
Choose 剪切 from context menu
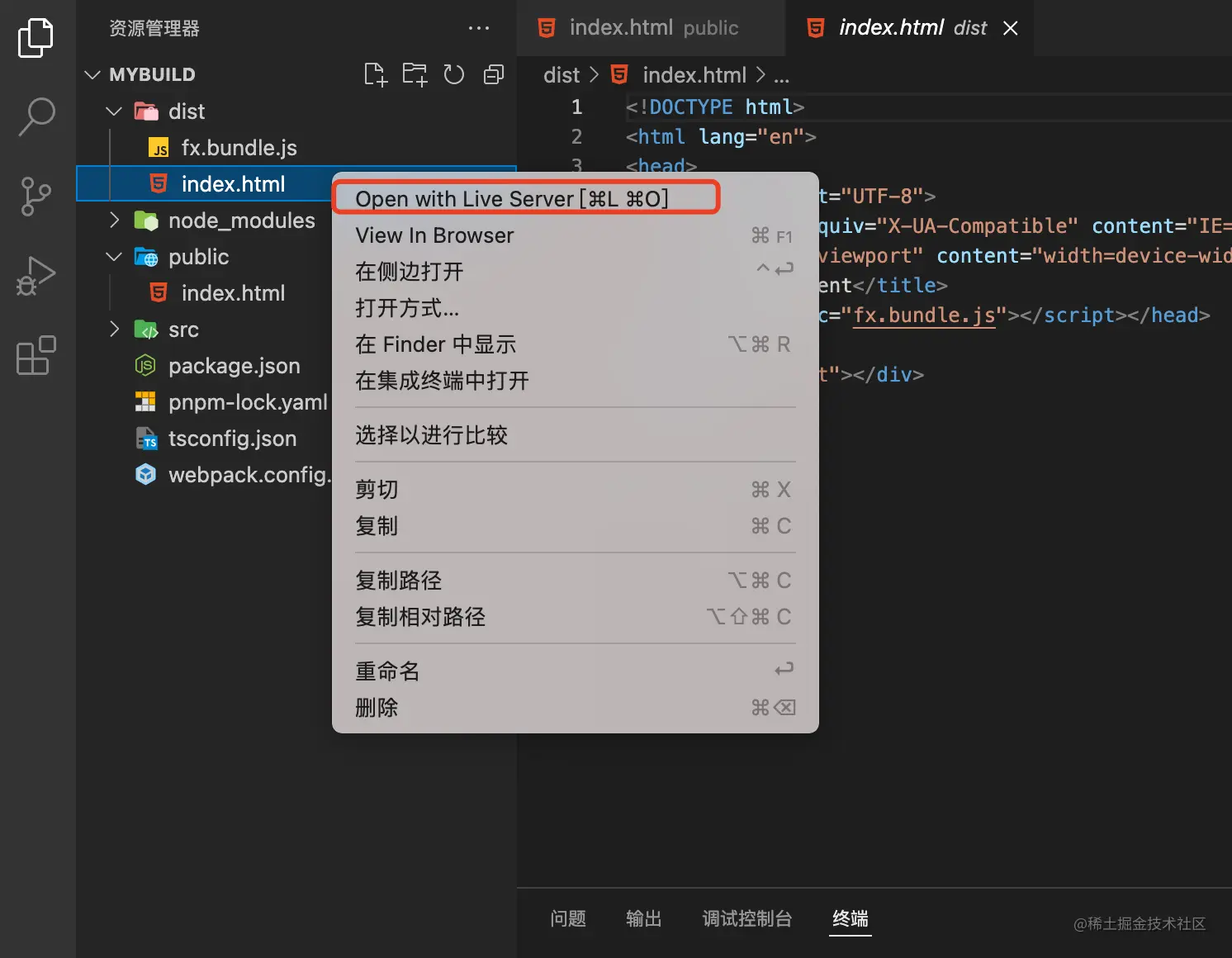(575, 490)
